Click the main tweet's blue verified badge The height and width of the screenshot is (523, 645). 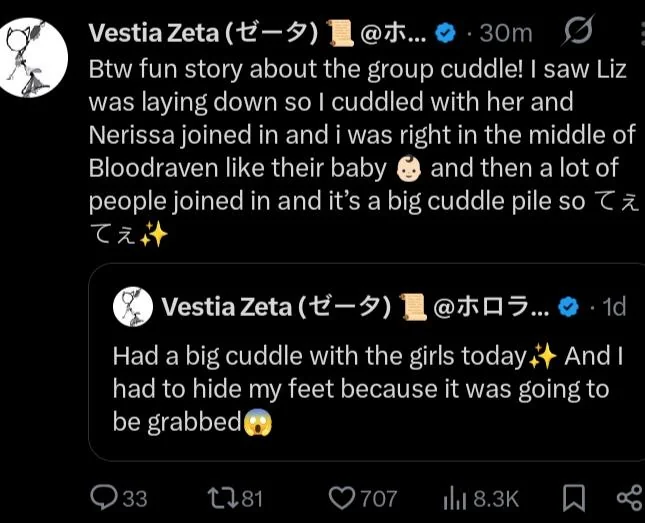coord(447,33)
